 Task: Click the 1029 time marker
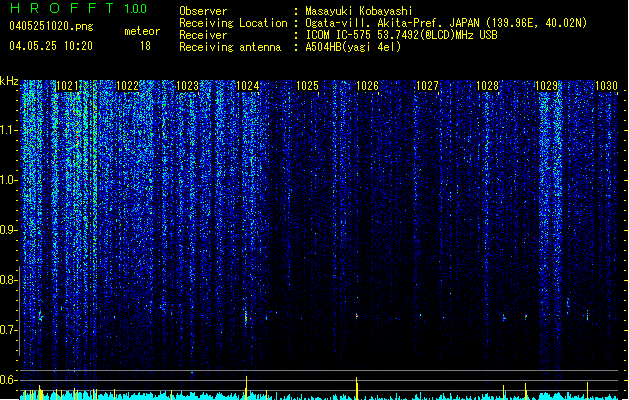coord(547,86)
